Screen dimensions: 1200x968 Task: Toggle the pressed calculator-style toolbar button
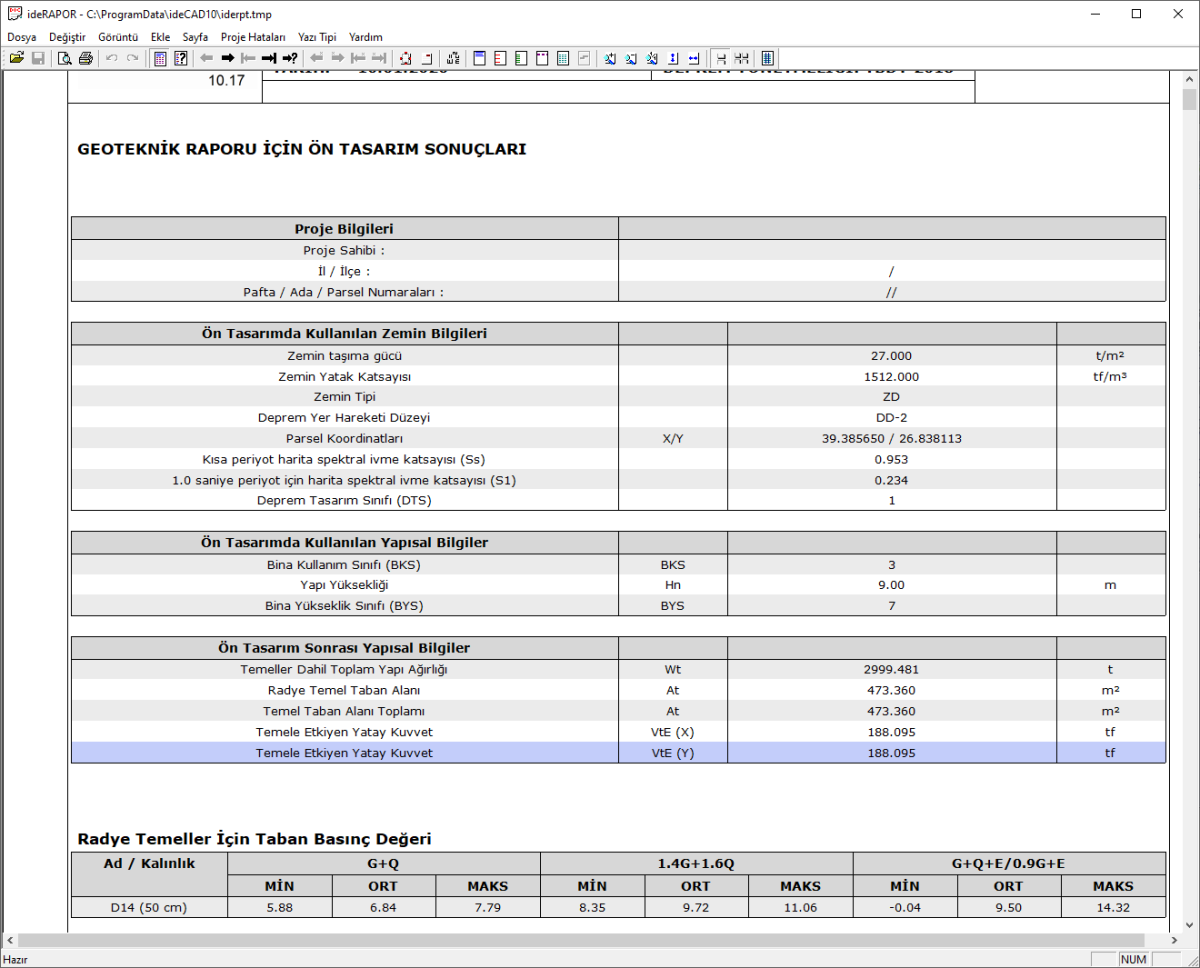160,58
